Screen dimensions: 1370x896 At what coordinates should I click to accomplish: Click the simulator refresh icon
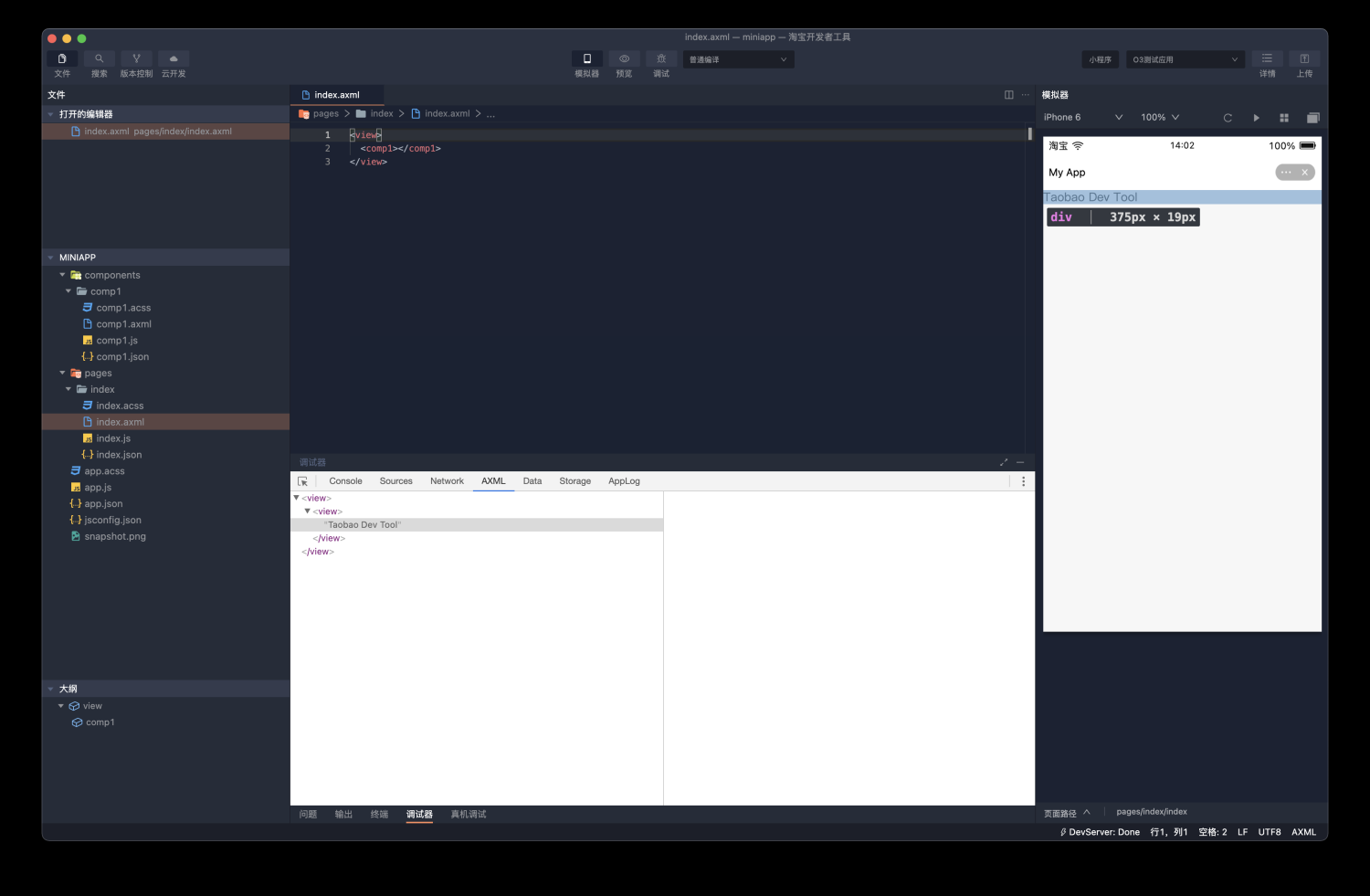[1228, 118]
